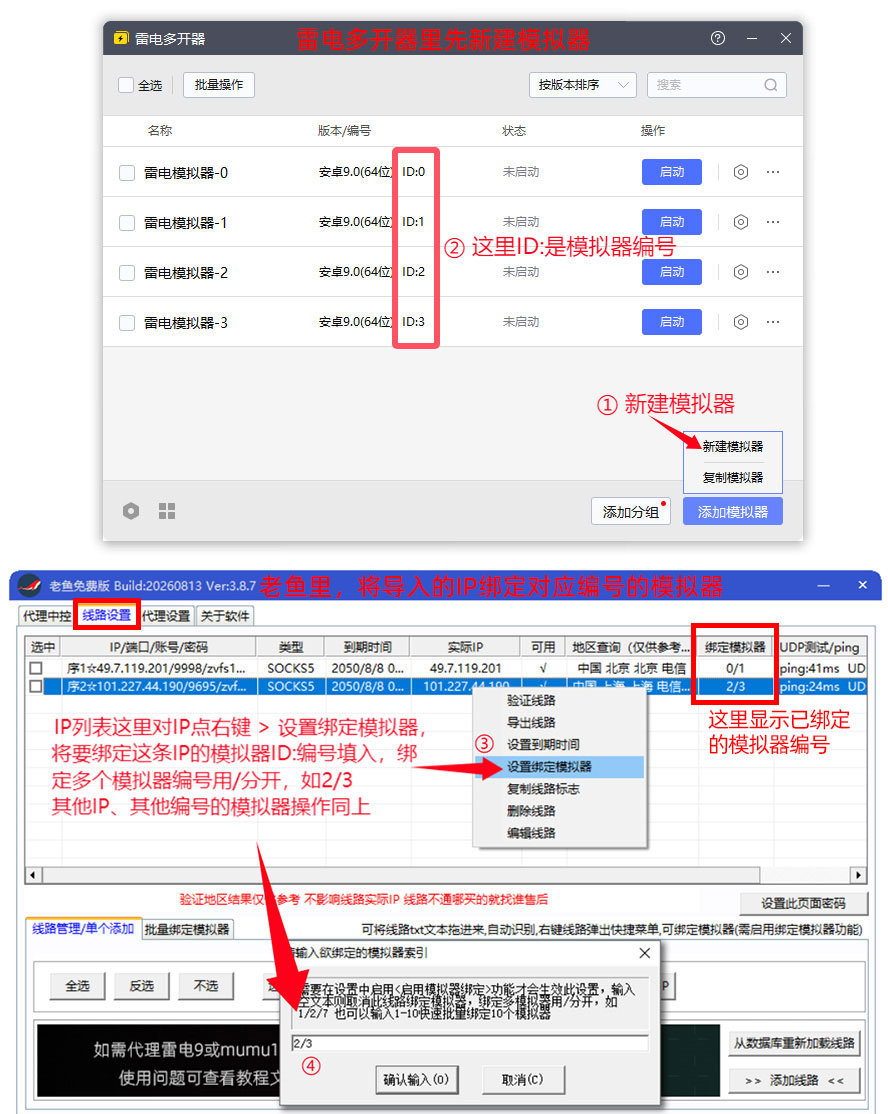Select checkbox for 雷电模拟器-0
This screenshot has height=1114, width=888.
click(126, 173)
